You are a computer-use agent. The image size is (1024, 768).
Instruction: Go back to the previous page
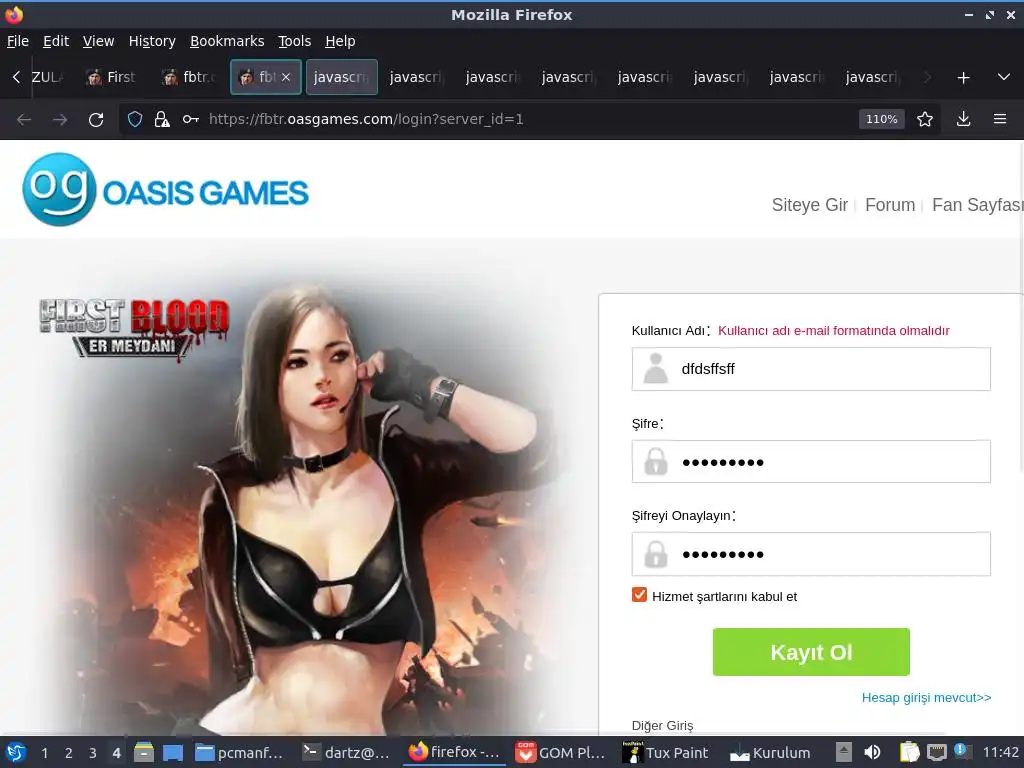click(24, 120)
